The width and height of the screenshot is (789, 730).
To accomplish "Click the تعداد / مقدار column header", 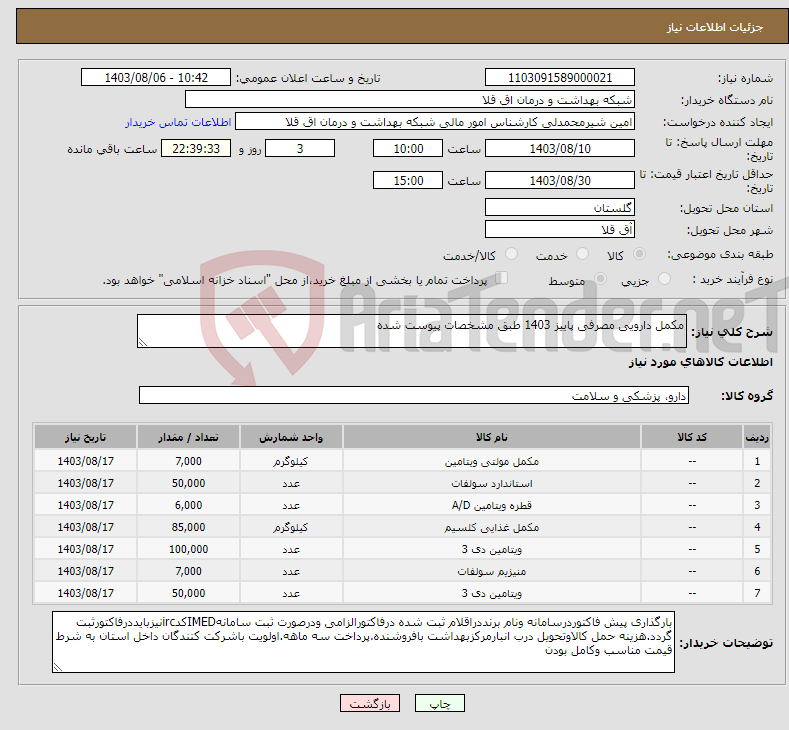I will (188, 437).
